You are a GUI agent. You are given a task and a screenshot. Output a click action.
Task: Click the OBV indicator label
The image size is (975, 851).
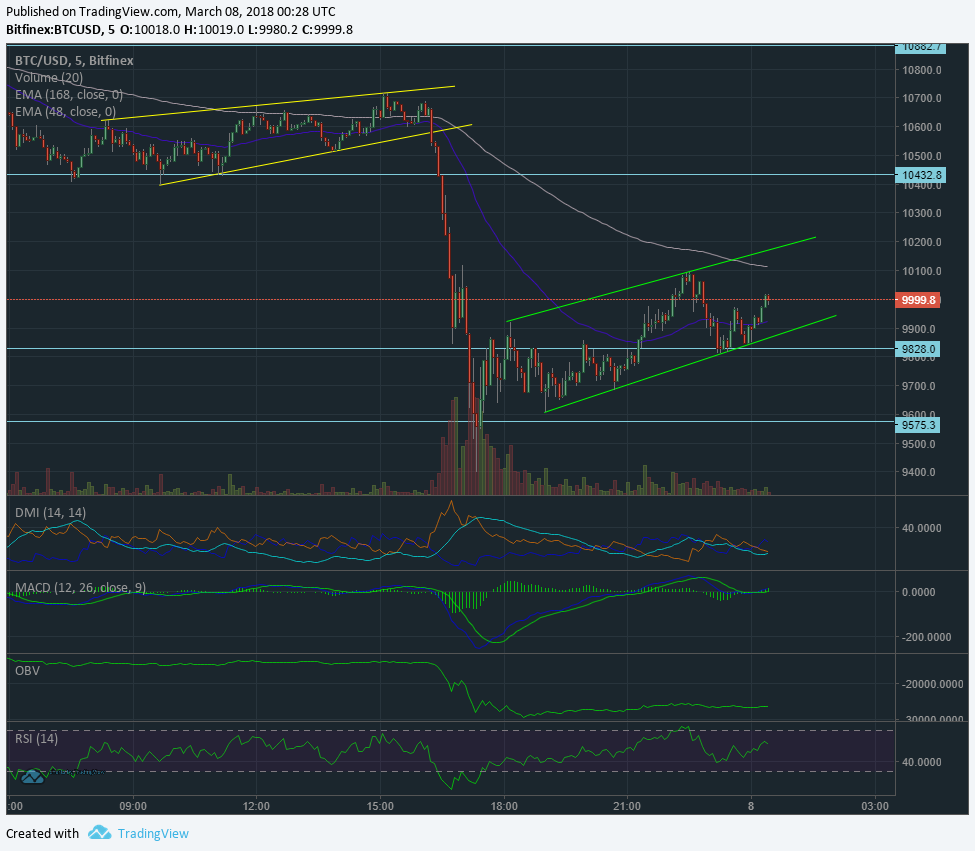click(x=27, y=671)
